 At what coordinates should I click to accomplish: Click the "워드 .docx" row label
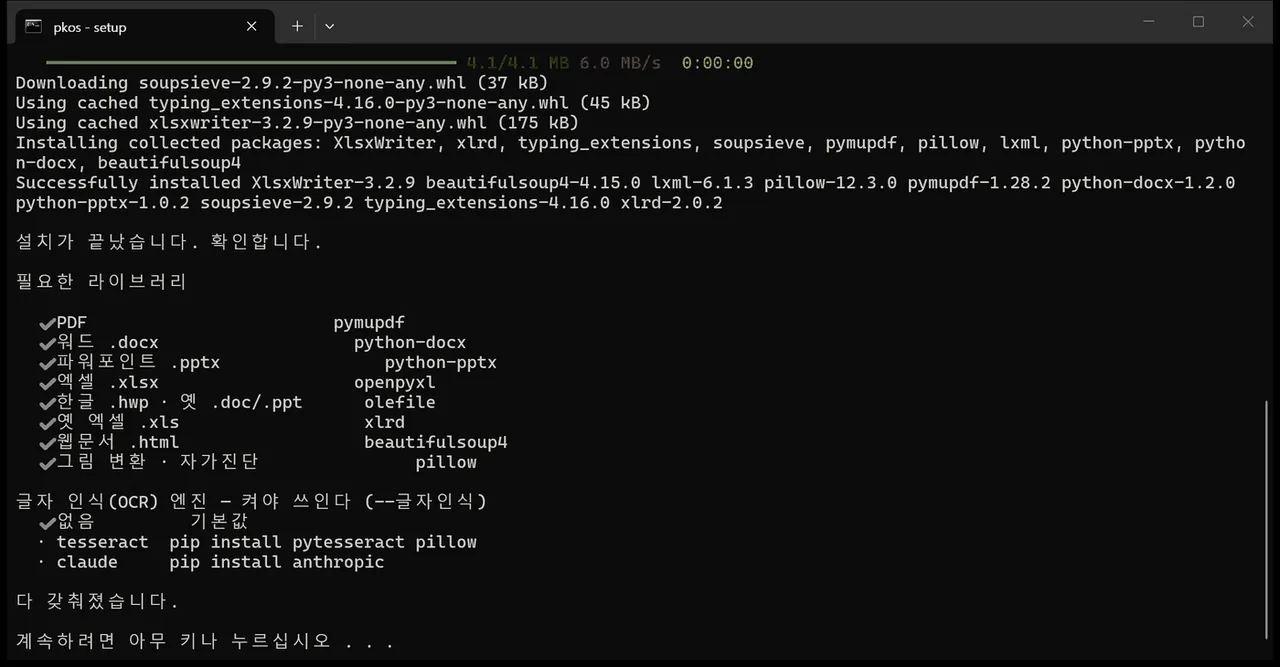pyautogui.click(x=107, y=343)
